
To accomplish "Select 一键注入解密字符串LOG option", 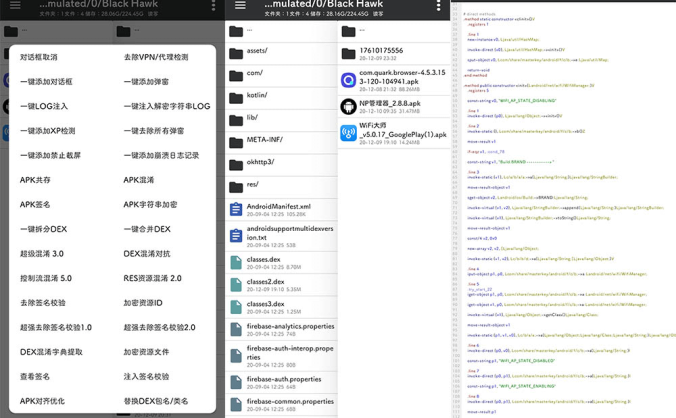I will (167, 106).
